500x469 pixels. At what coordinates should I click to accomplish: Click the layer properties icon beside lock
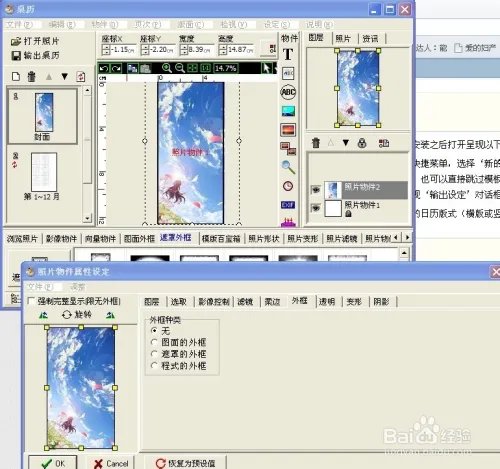coord(384,143)
